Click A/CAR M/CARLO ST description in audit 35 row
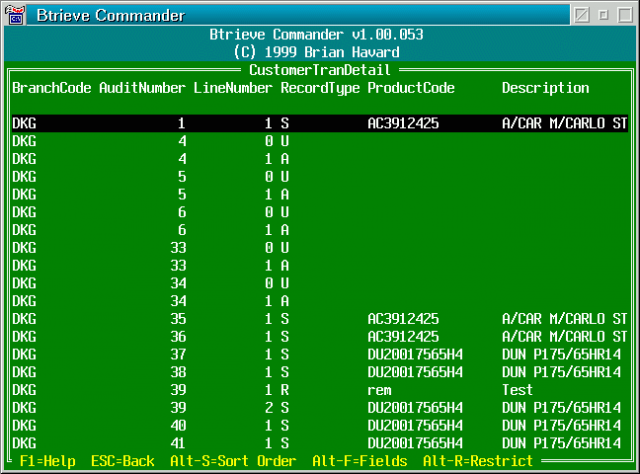The width and height of the screenshot is (640, 474). click(564, 319)
